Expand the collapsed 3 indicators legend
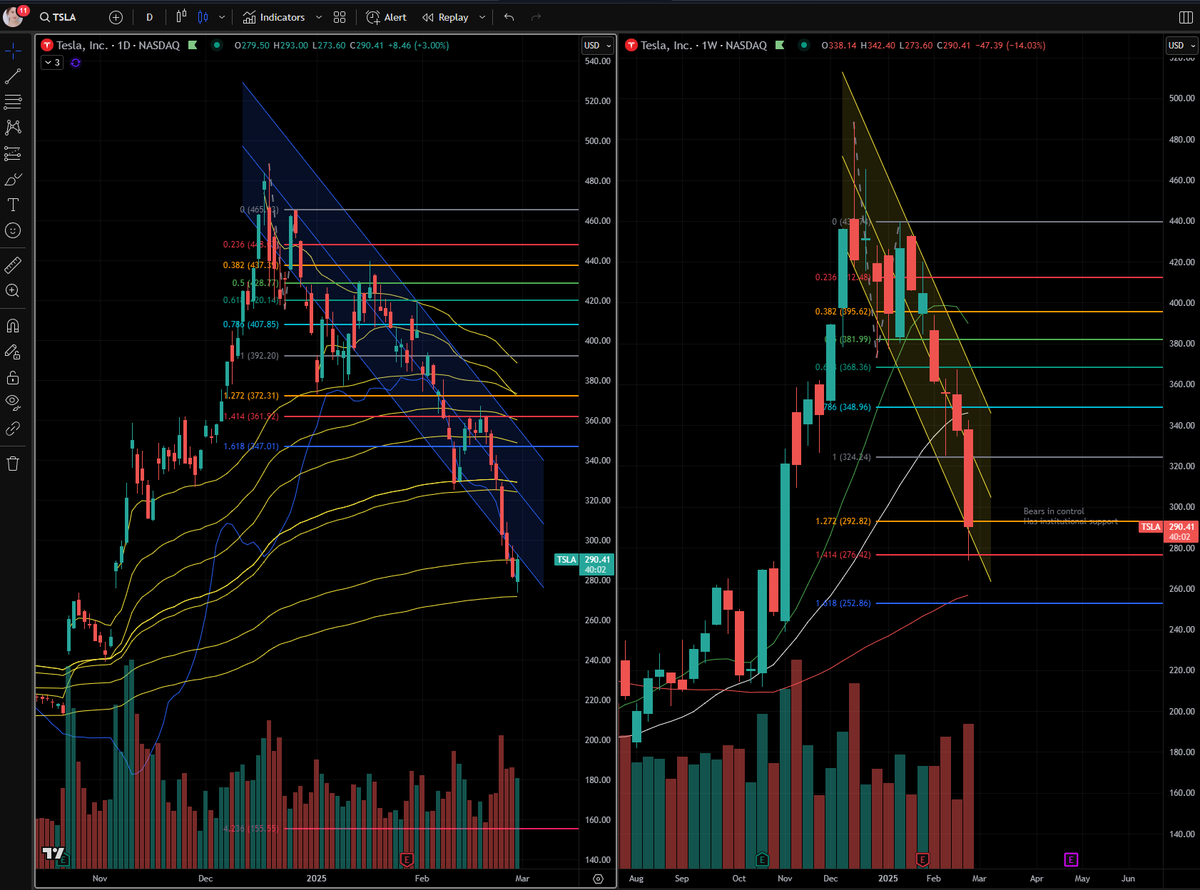1200x890 pixels. point(52,62)
